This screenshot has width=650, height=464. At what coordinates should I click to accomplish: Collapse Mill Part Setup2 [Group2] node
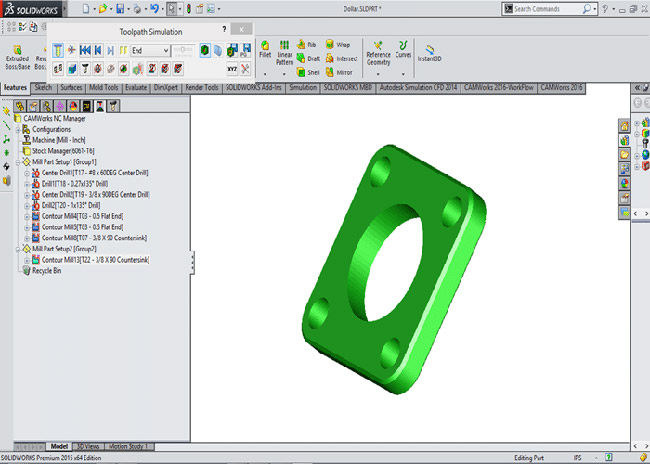(18, 249)
